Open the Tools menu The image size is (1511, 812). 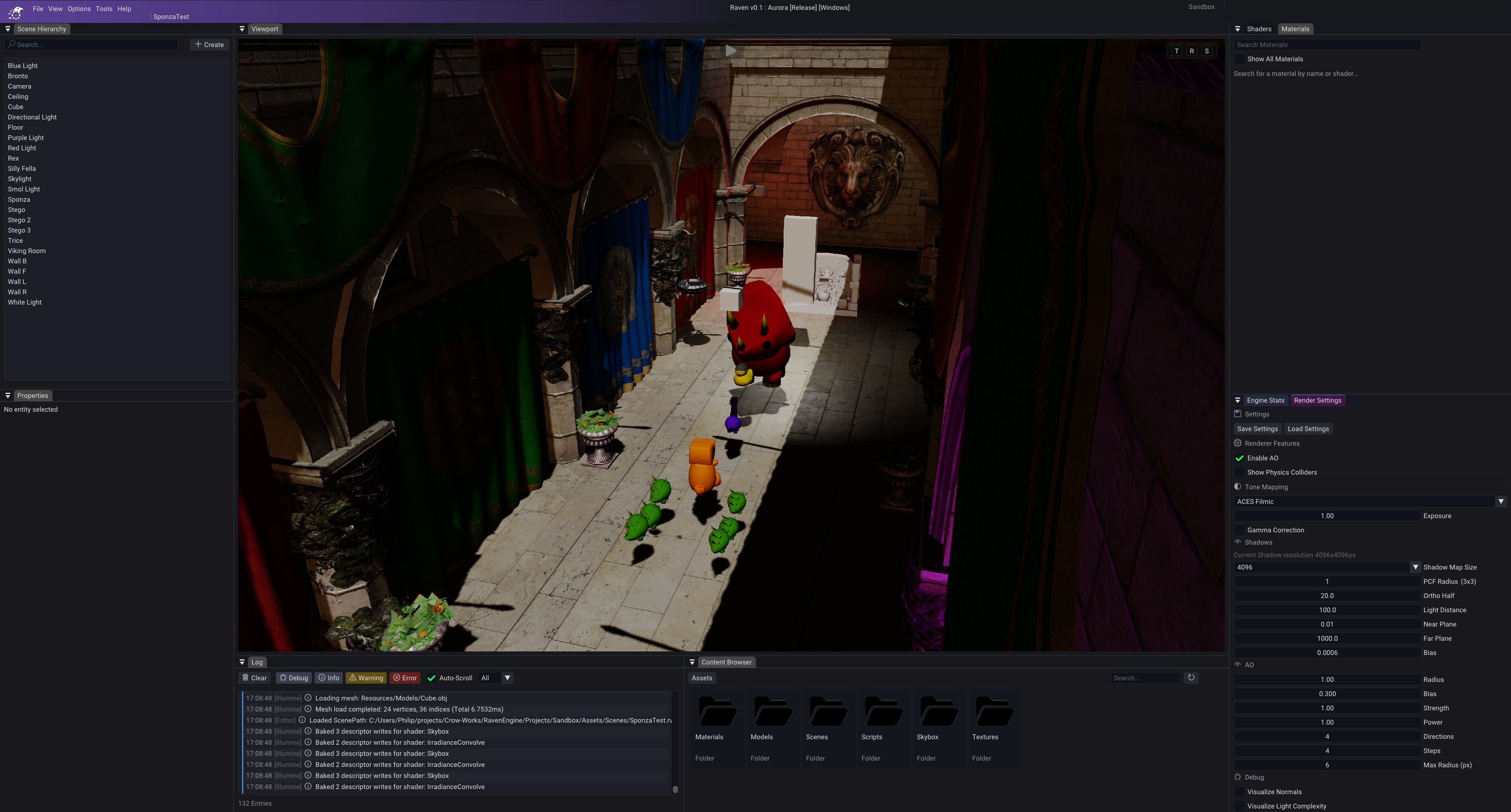coord(104,9)
